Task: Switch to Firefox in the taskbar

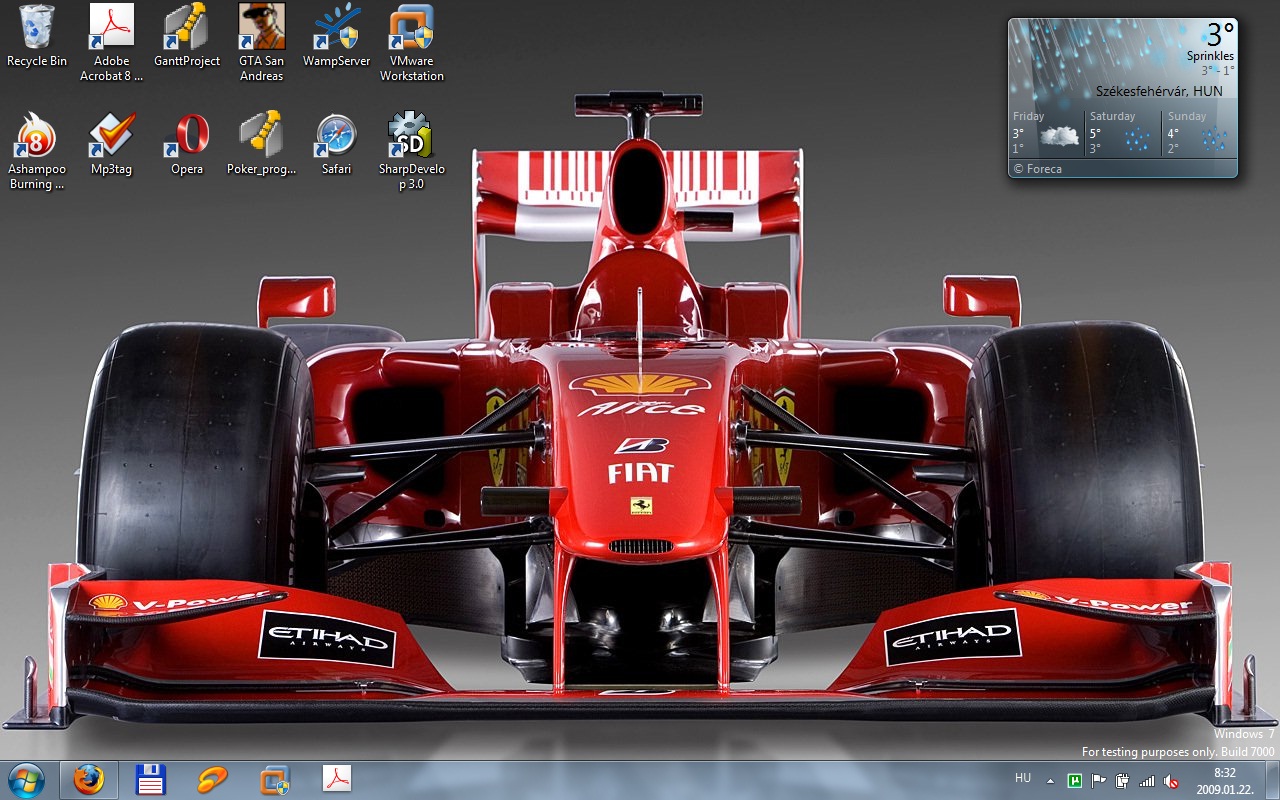Action: (88, 780)
